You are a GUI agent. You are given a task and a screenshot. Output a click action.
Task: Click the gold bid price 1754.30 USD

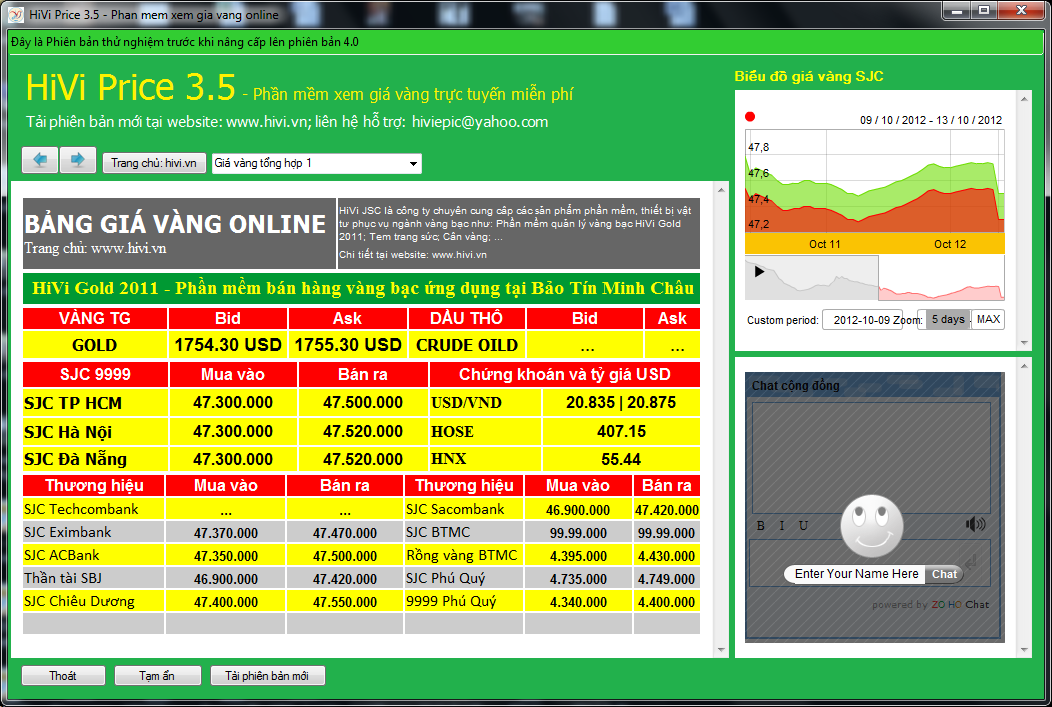coord(228,345)
